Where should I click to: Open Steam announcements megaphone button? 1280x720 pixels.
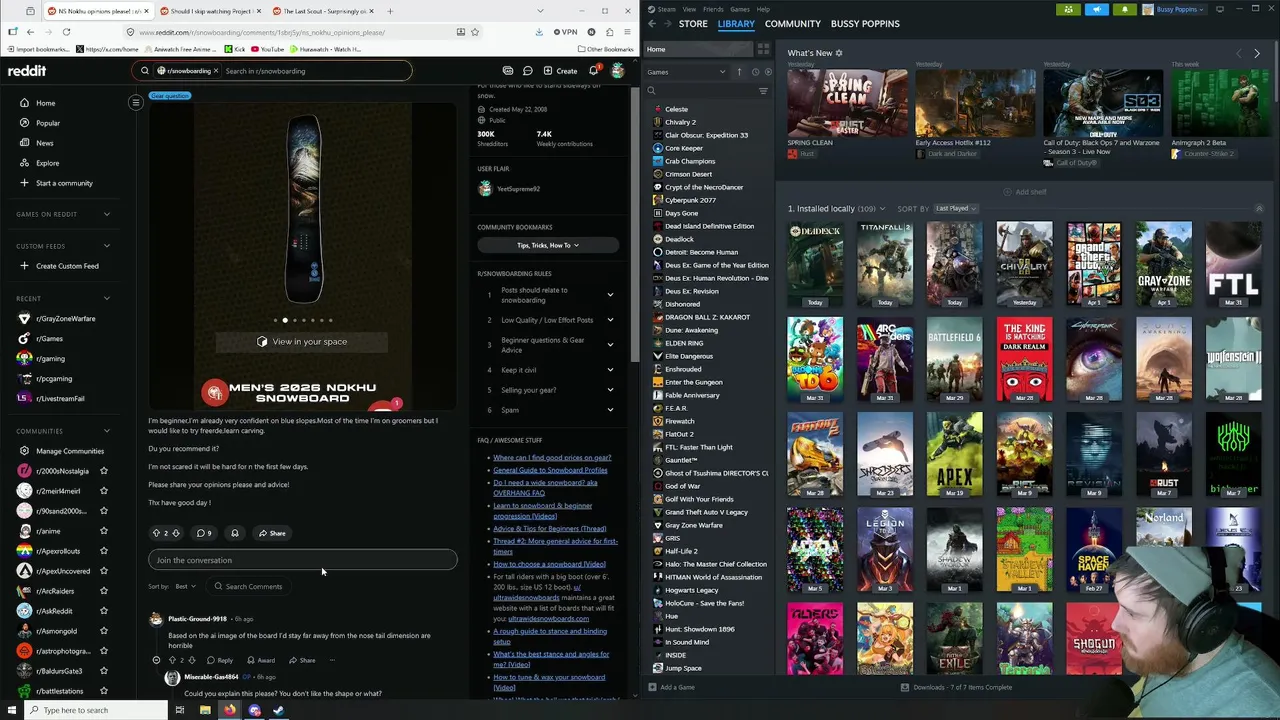point(1097,9)
